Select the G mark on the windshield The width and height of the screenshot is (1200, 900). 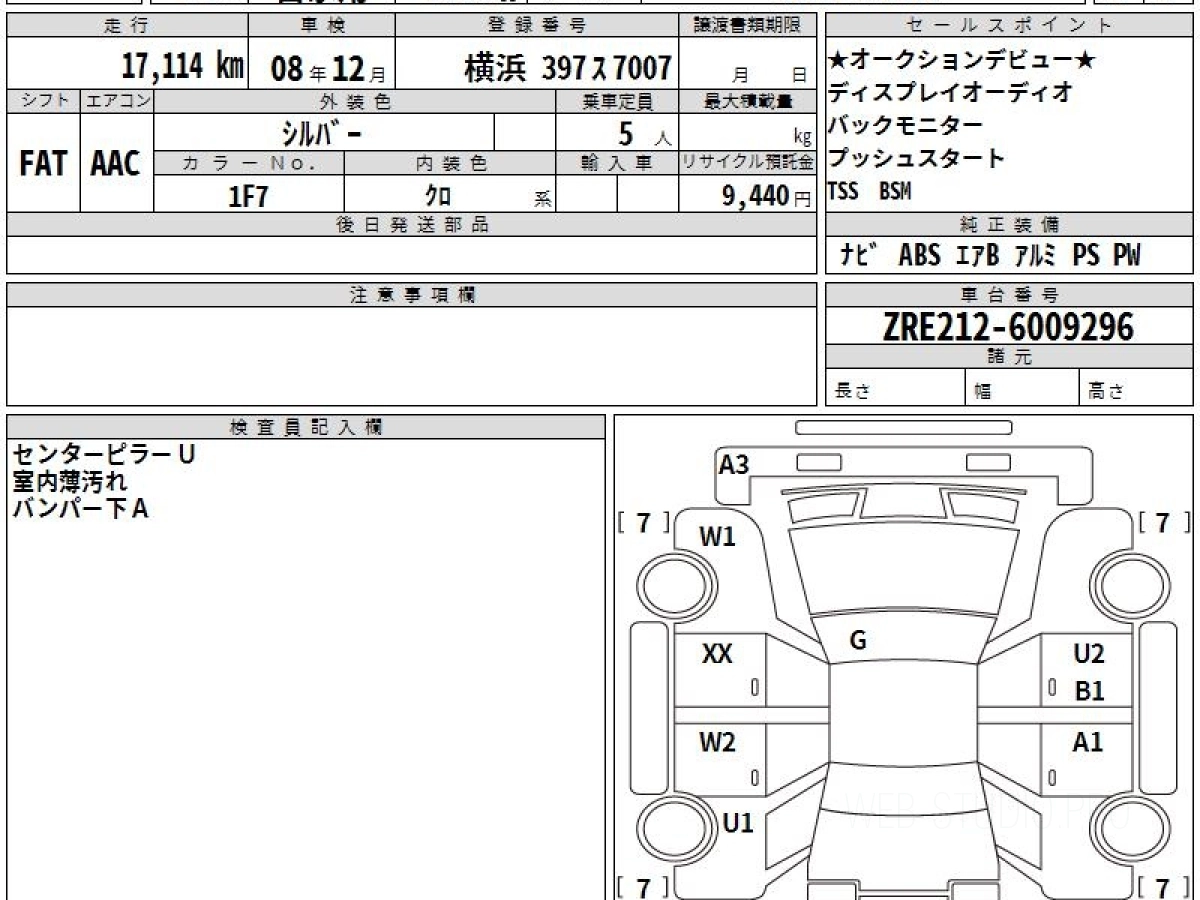(857, 641)
